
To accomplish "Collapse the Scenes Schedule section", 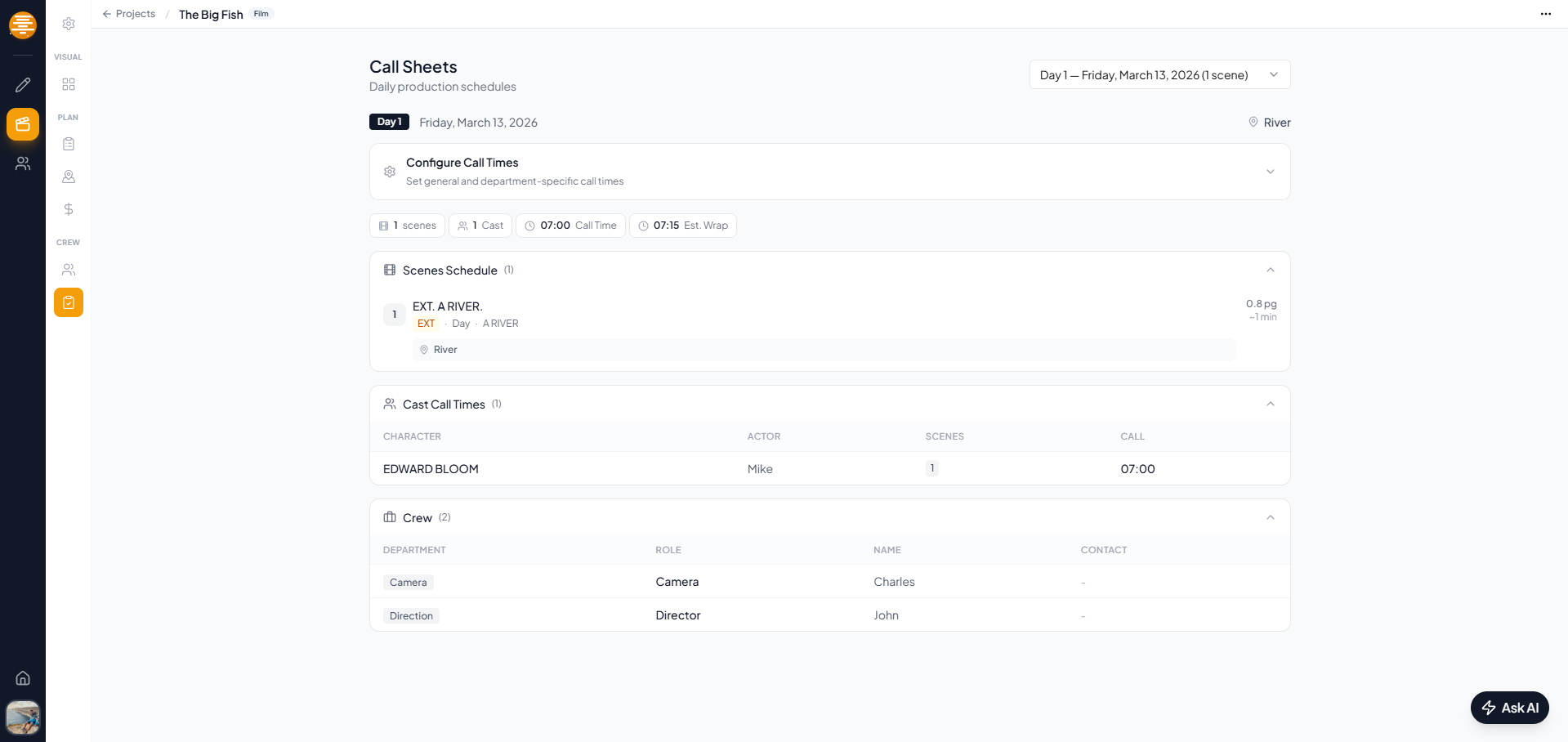I will (x=1270, y=270).
